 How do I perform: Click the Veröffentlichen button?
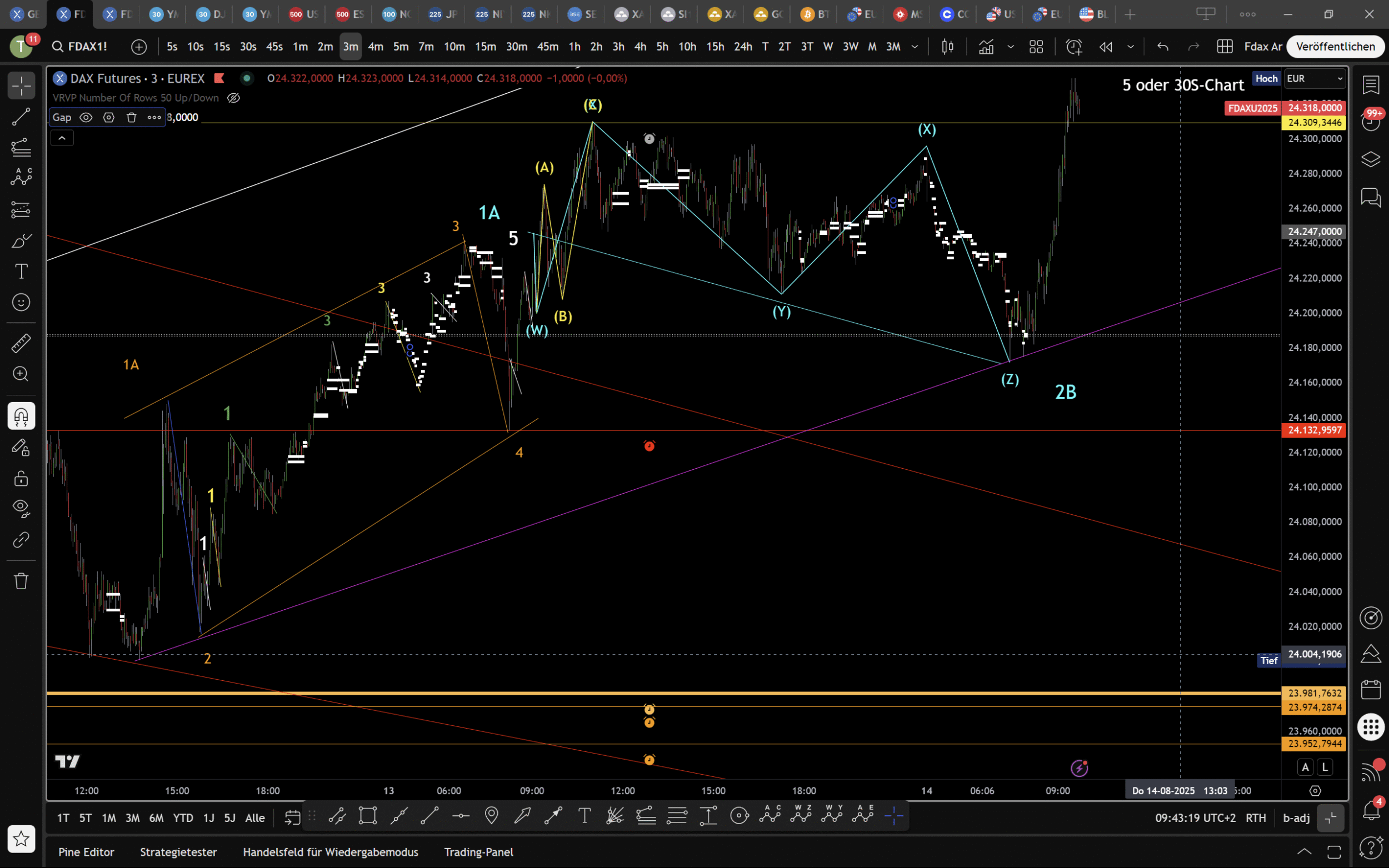1335,47
